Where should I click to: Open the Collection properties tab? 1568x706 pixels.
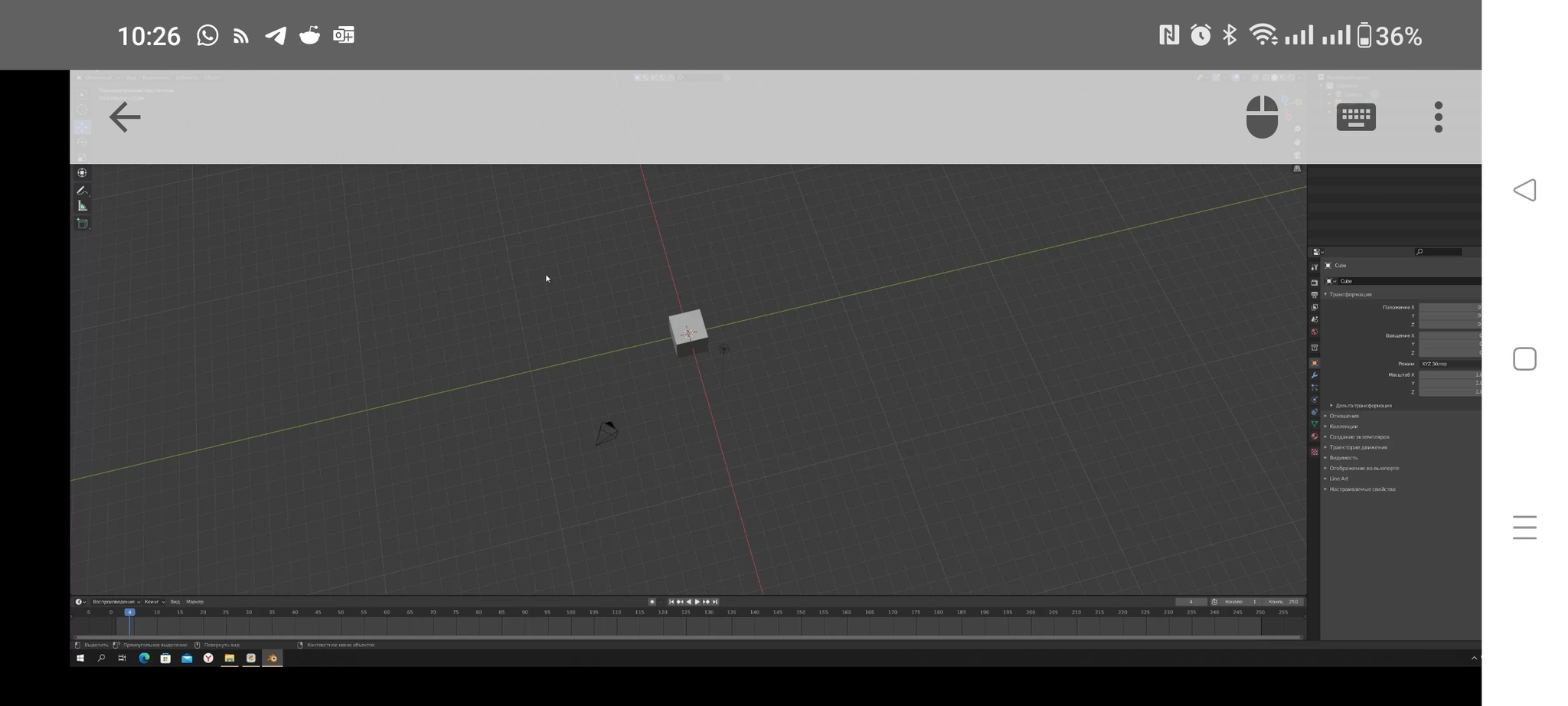pos(1315,348)
